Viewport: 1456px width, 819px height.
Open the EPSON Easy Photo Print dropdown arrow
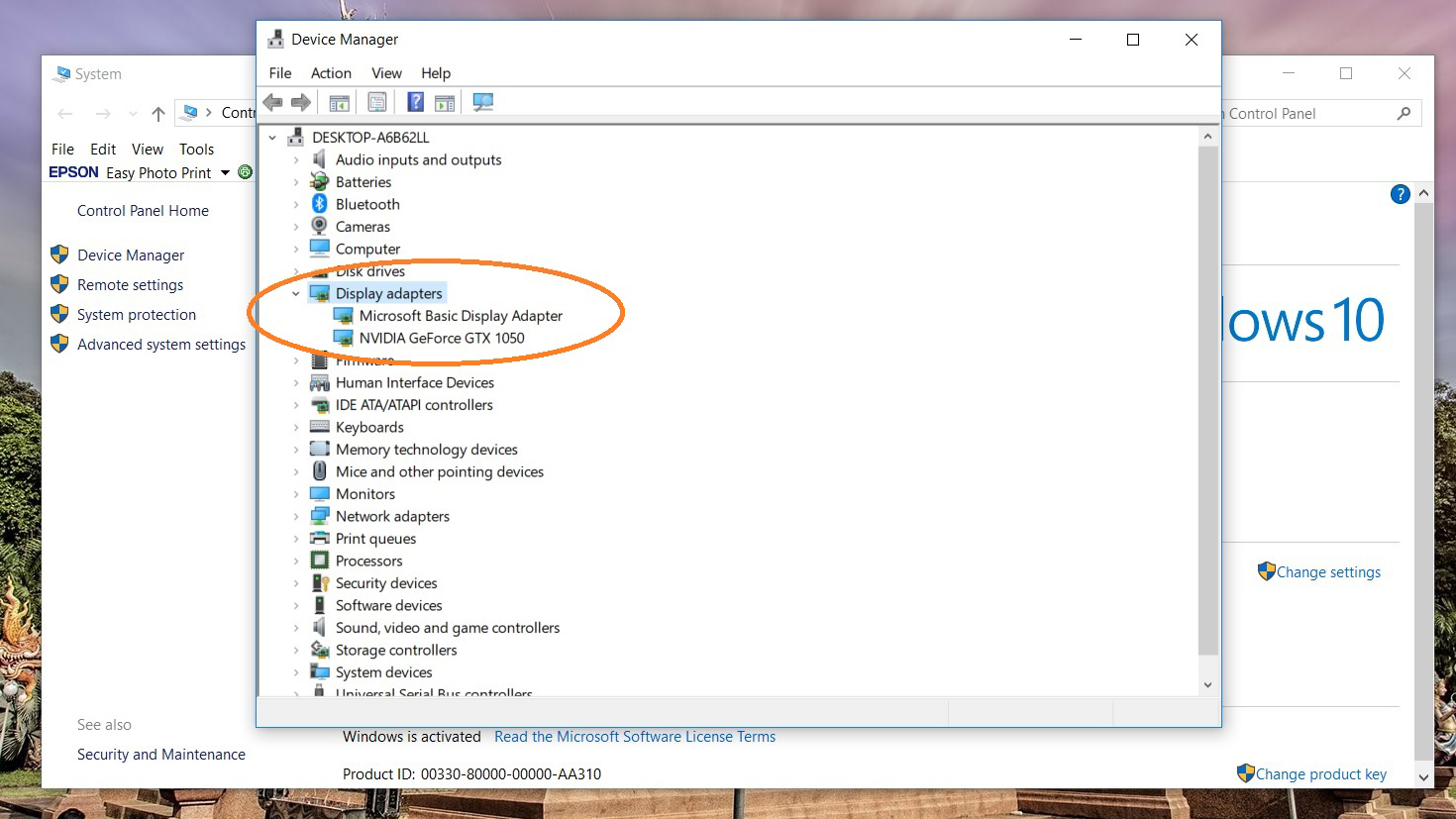[225, 172]
